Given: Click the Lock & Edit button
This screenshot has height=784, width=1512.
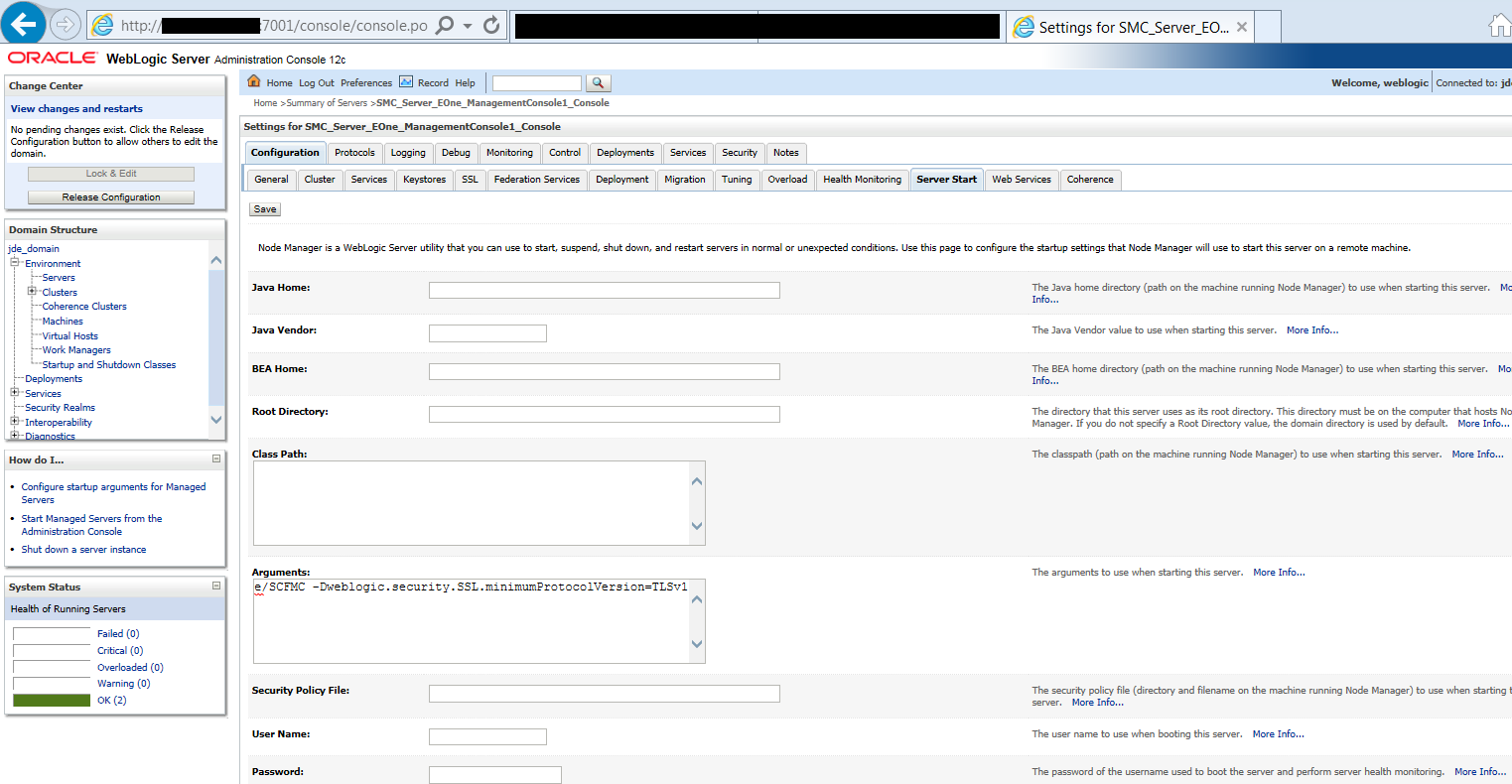Looking at the screenshot, I should coord(111,174).
